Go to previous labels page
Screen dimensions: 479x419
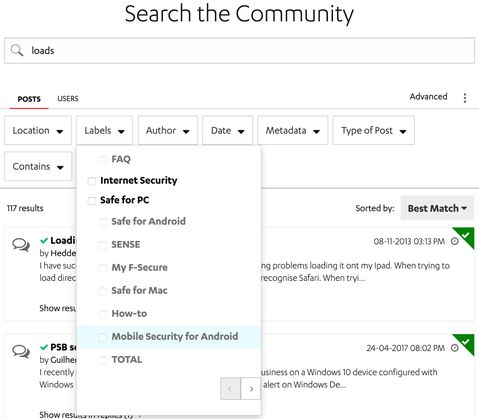[230, 389]
